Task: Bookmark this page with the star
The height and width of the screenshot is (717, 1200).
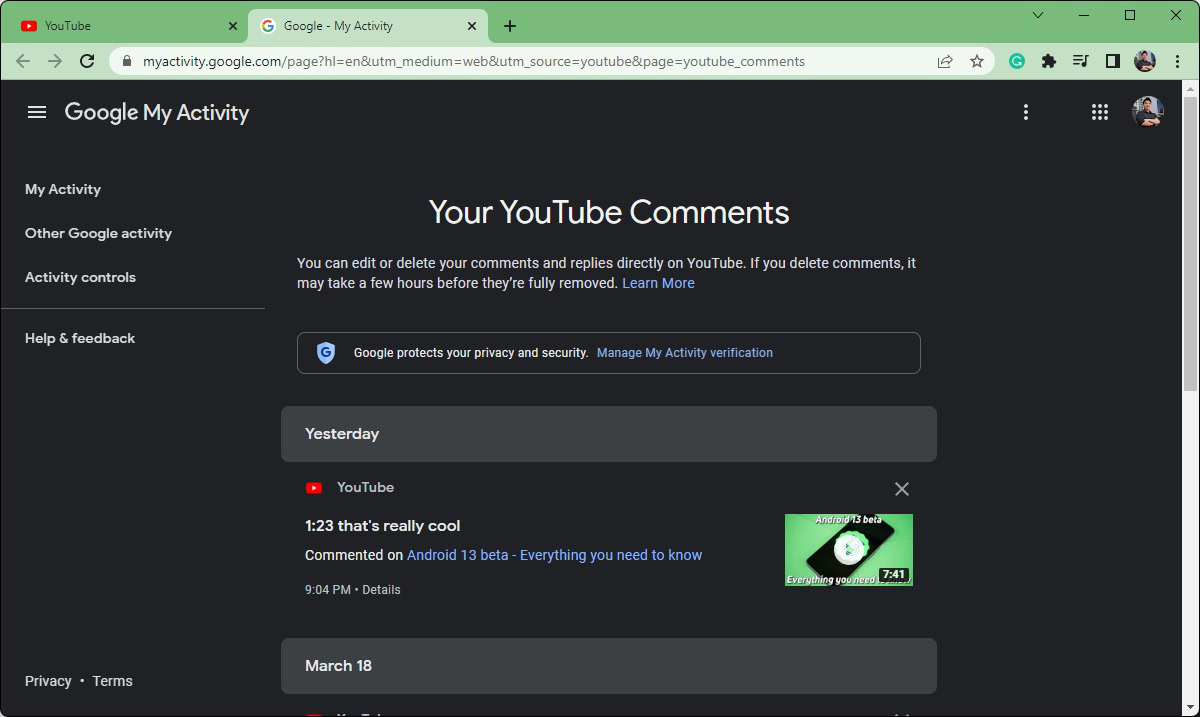Action: point(977,61)
